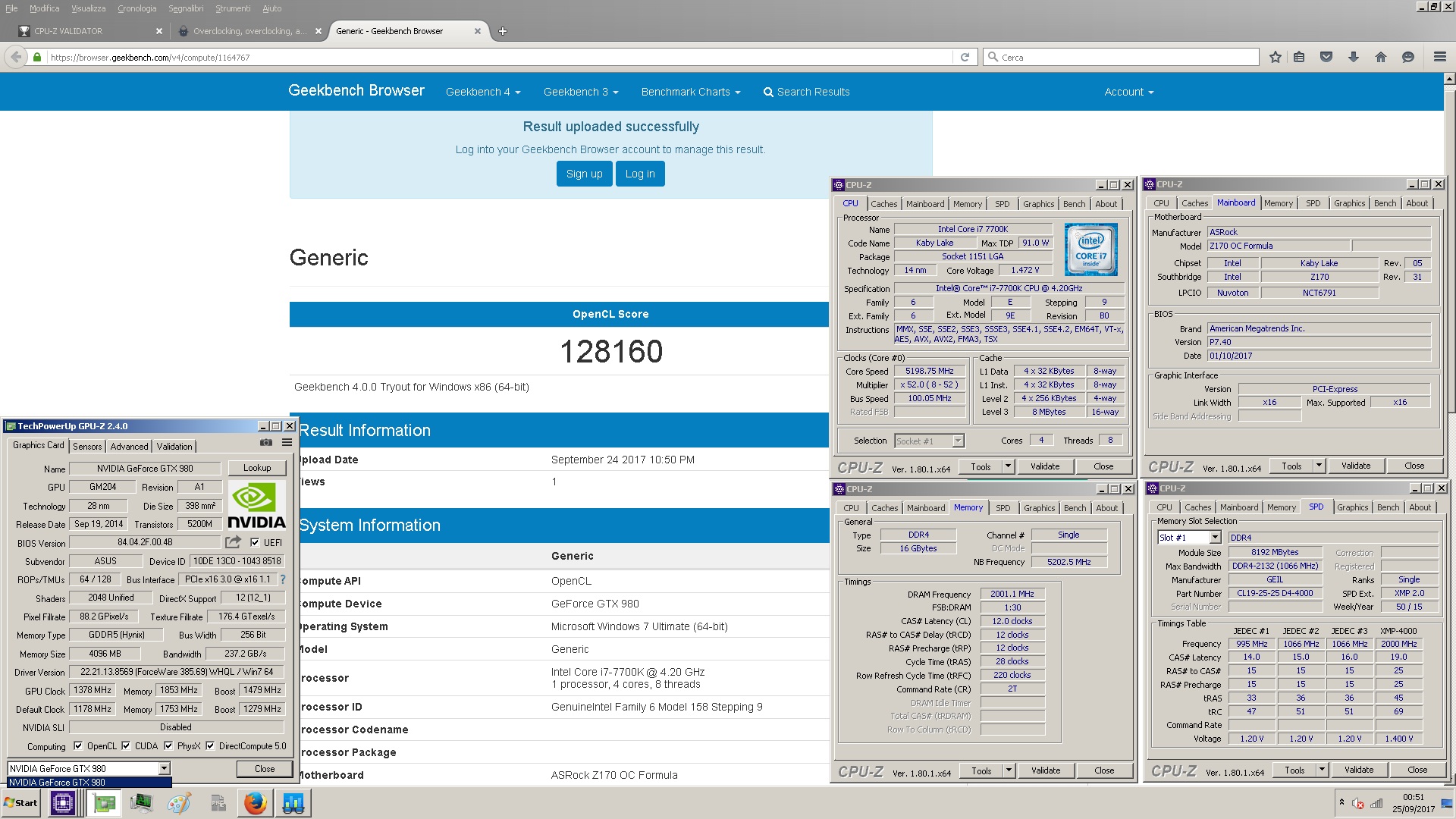This screenshot has width=1456, height=819.
Task: Toggle the DirectCompute 5.0 checkbox
Action: tap(210, 745)
